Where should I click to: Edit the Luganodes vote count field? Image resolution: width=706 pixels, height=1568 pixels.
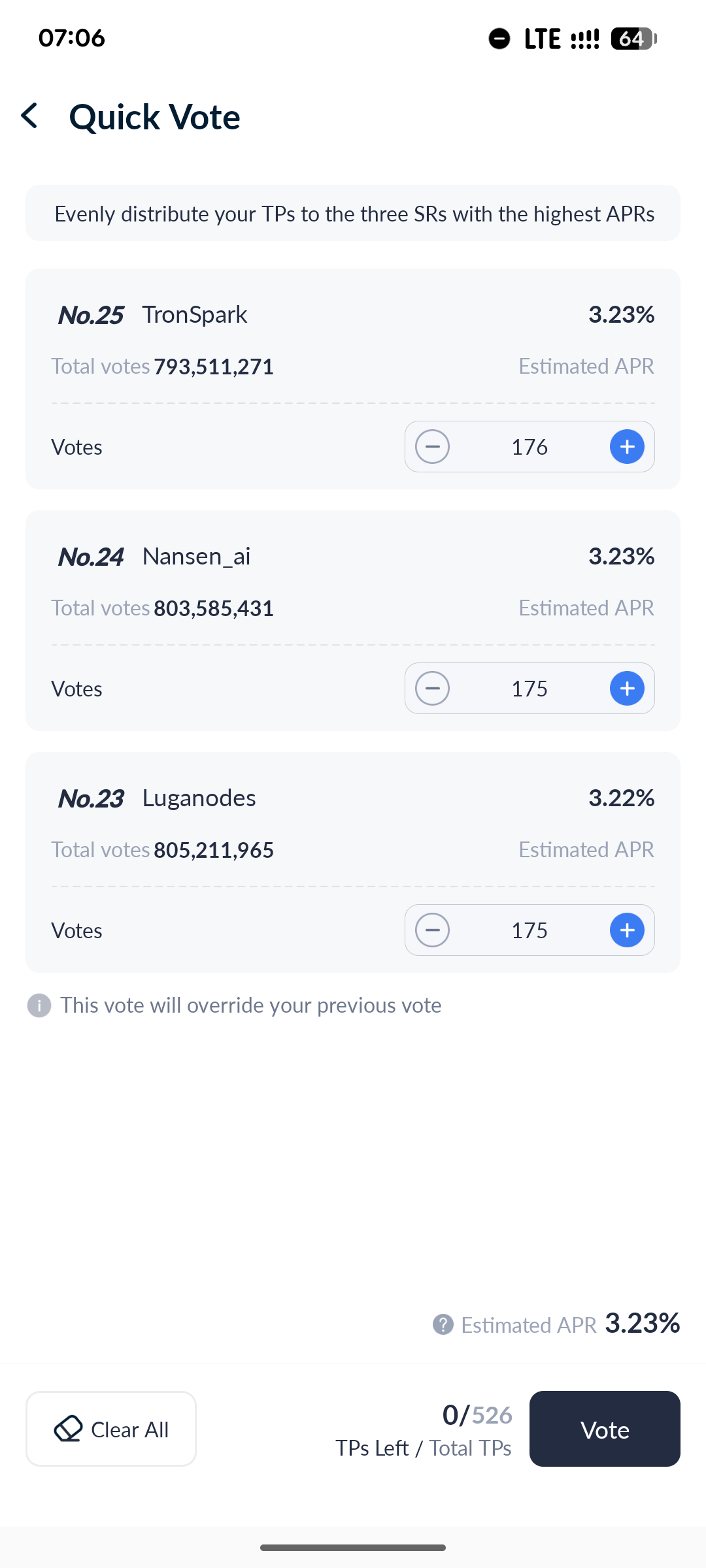[529, 930]
